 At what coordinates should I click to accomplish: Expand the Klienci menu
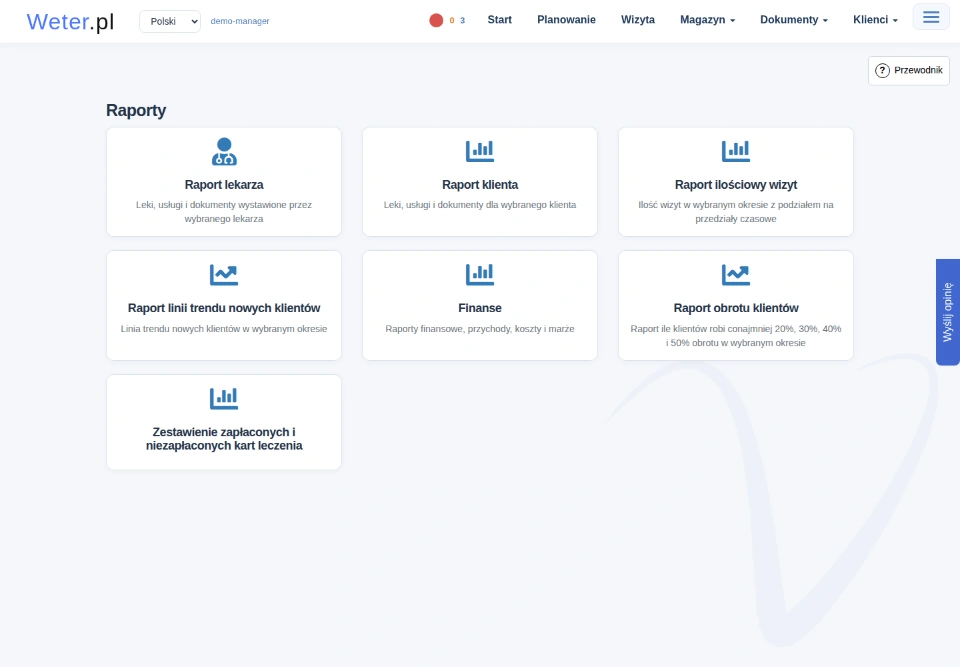click(875, 20)
